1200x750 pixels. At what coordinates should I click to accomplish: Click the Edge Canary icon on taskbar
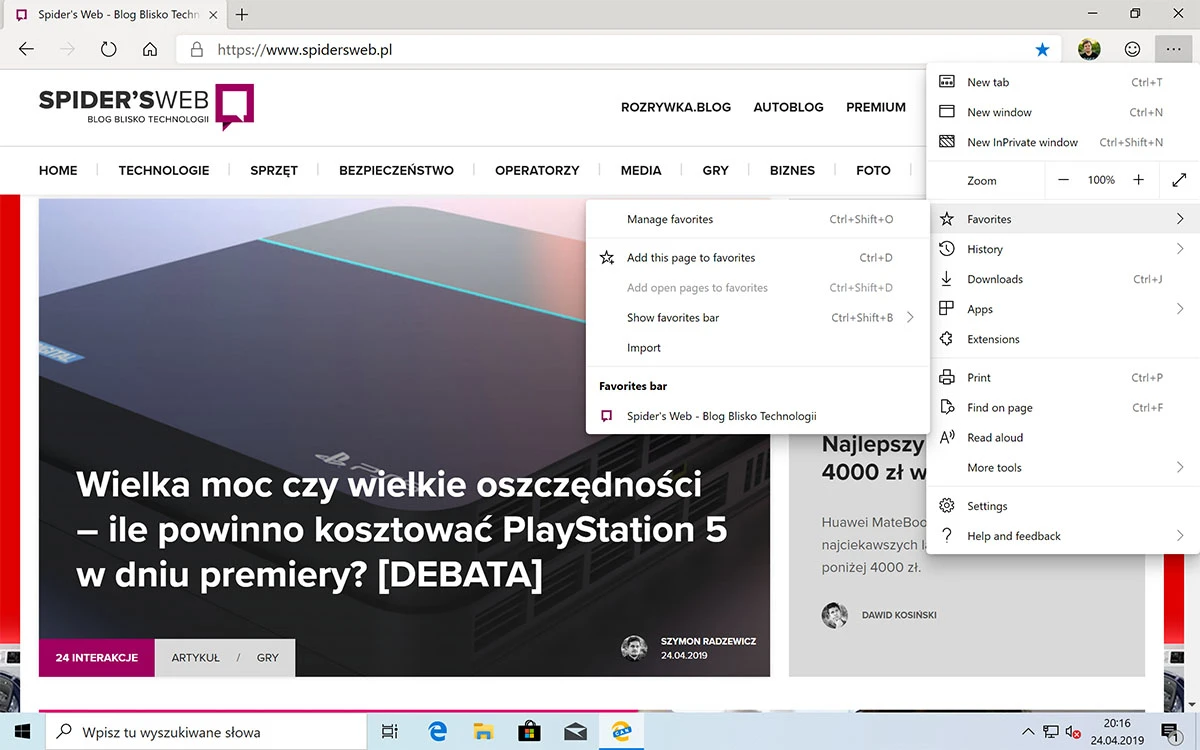621,732
